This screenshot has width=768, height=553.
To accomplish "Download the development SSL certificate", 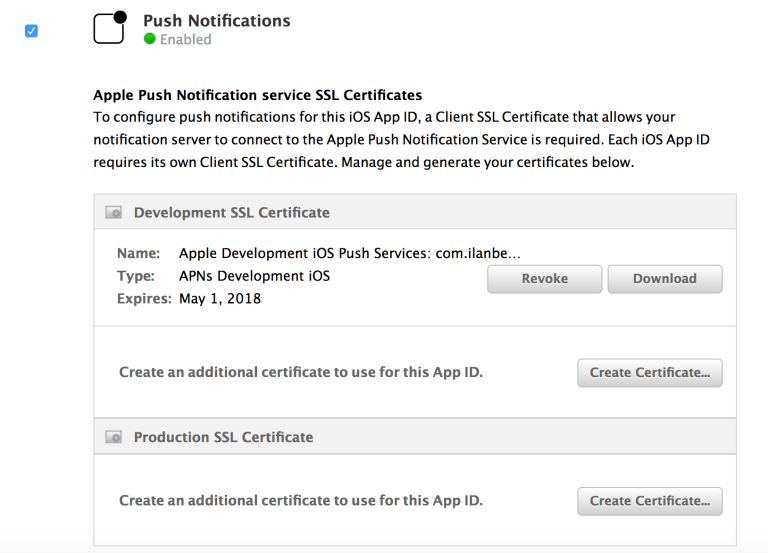I will point(664,279).
